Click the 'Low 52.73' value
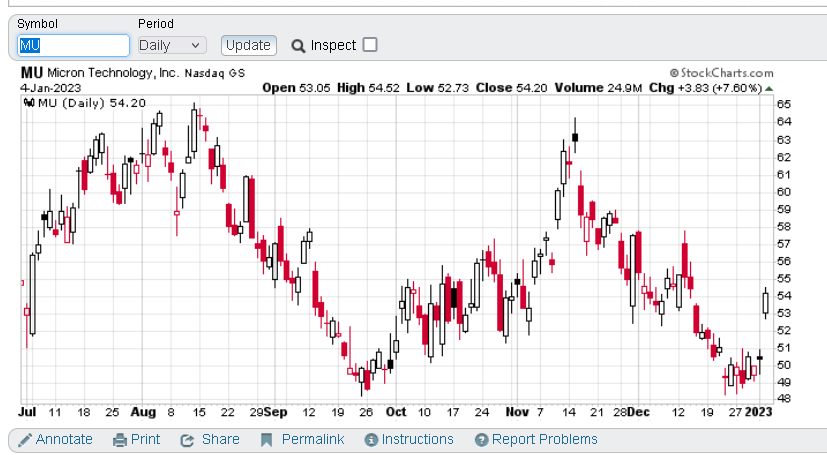This screenshot has height=455, width=827. pos(437,88)
